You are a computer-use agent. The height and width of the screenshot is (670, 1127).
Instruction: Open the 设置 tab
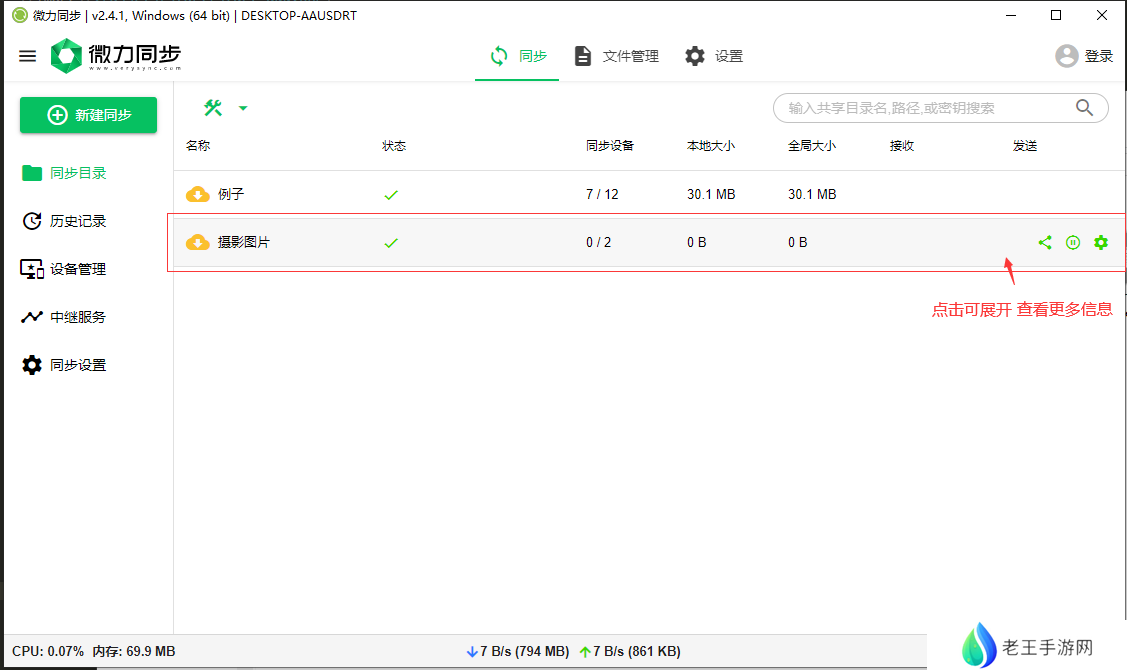point(714,56)
